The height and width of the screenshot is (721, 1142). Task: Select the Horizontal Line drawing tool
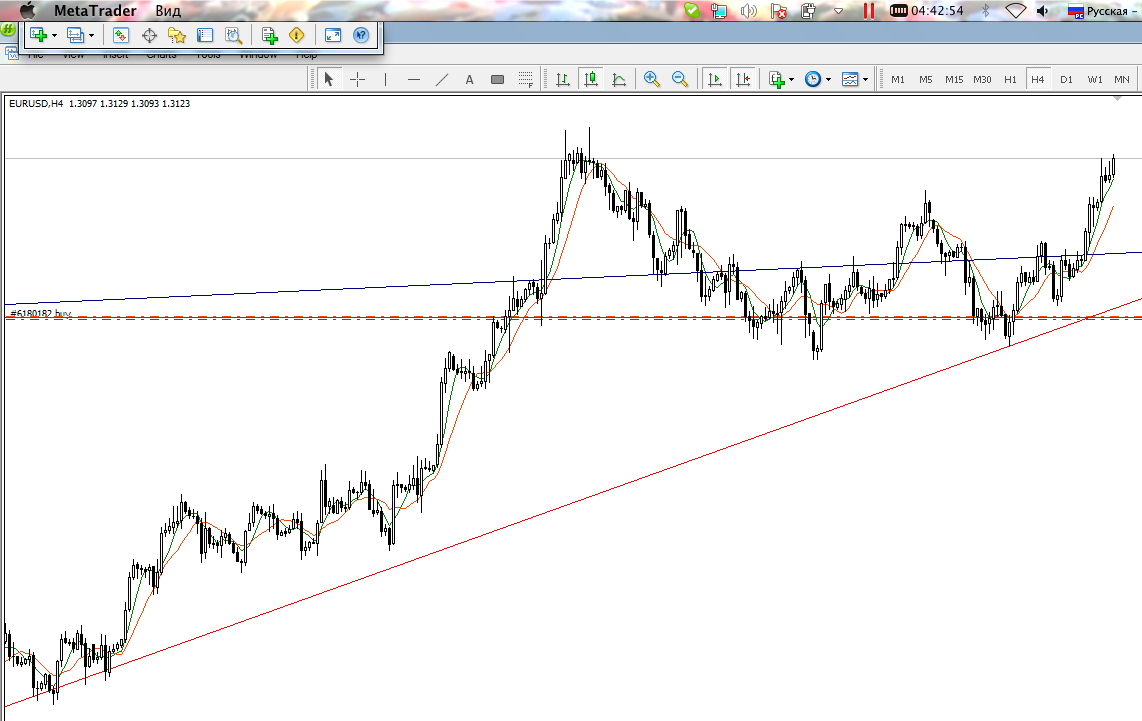pos(414,79)
